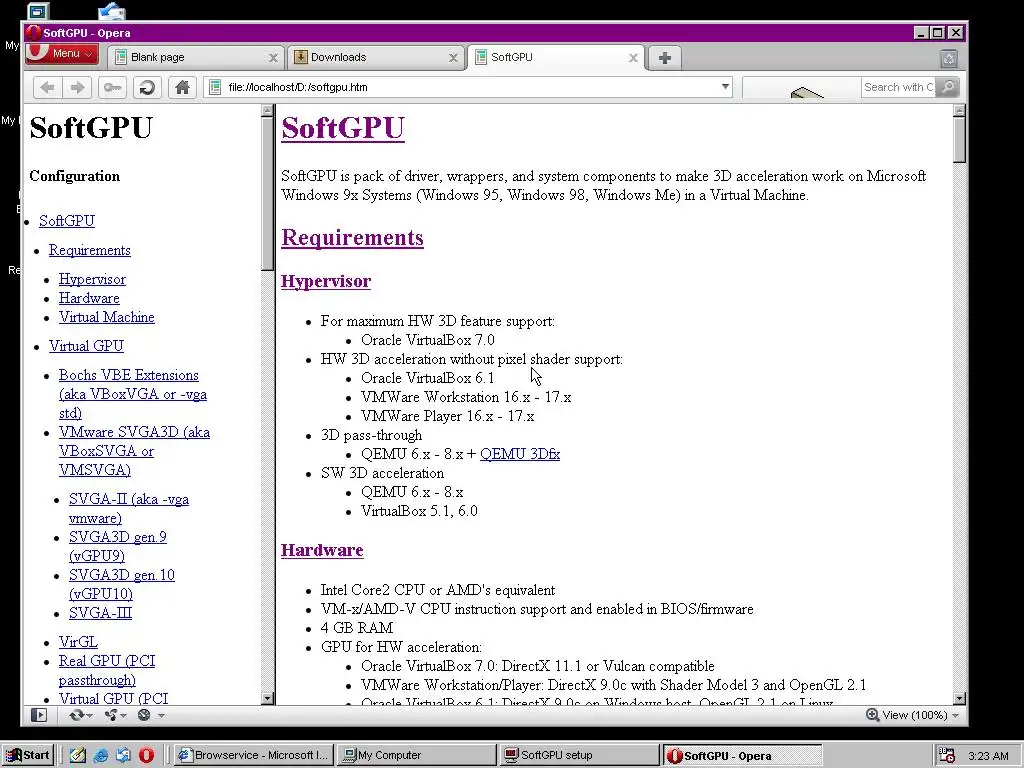Expand the address bar history dropdown

(725, 87)
